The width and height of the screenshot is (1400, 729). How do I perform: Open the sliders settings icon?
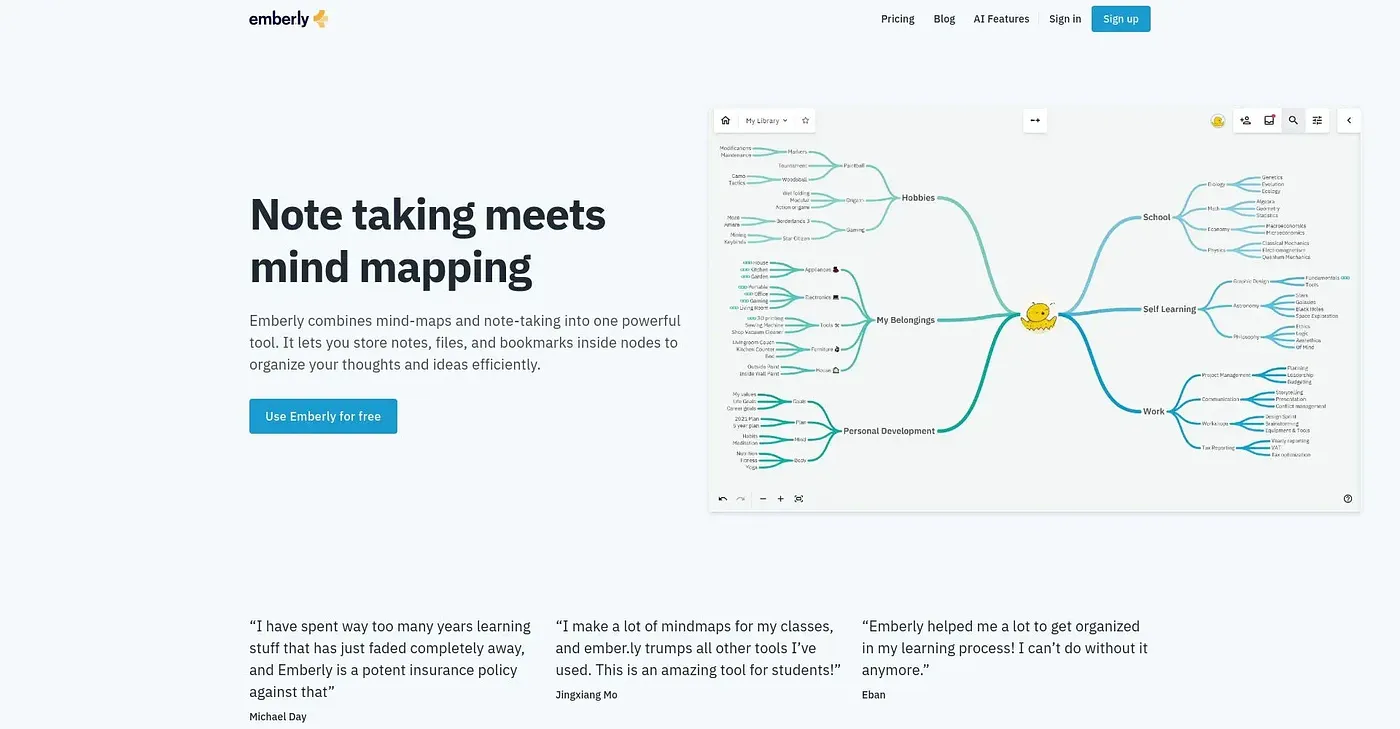click(x=1317, y=120)
